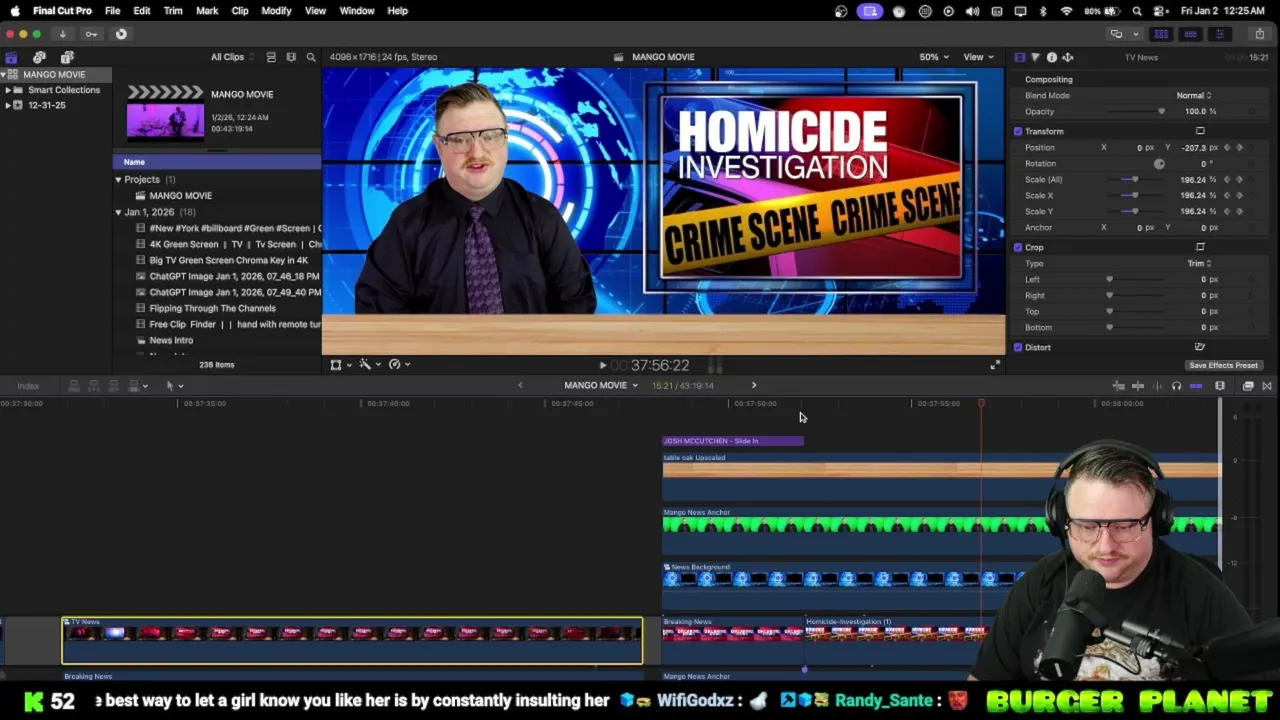This screenshot has width=1280, height=720.
Task: Toggle snapping icon in timeline toolbar
Action: tap(1196, 386)
